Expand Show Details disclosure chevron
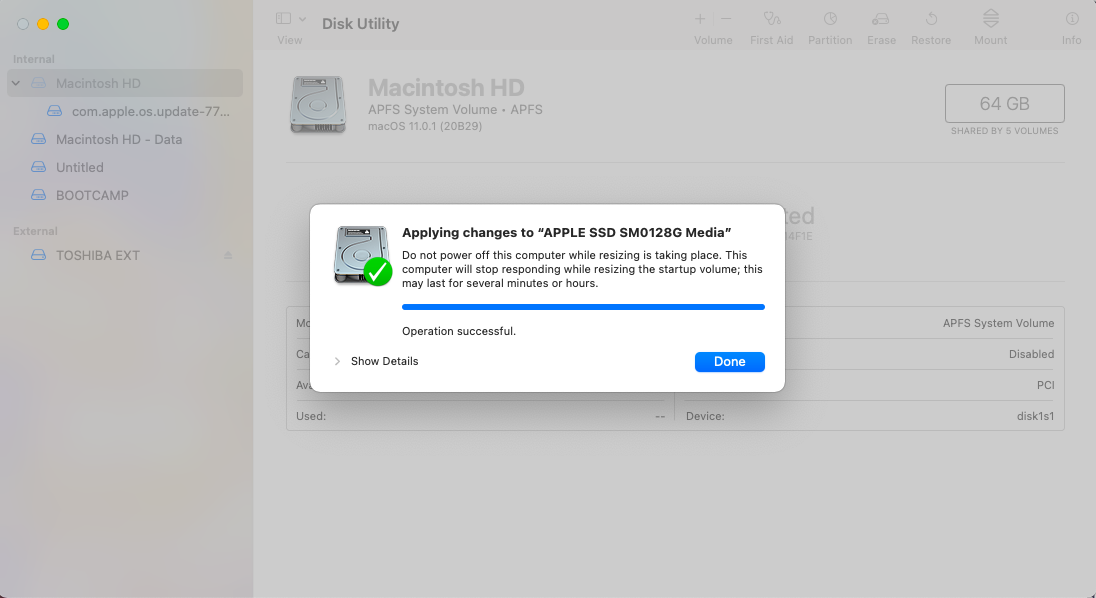1096x598 pixels. 337,361
